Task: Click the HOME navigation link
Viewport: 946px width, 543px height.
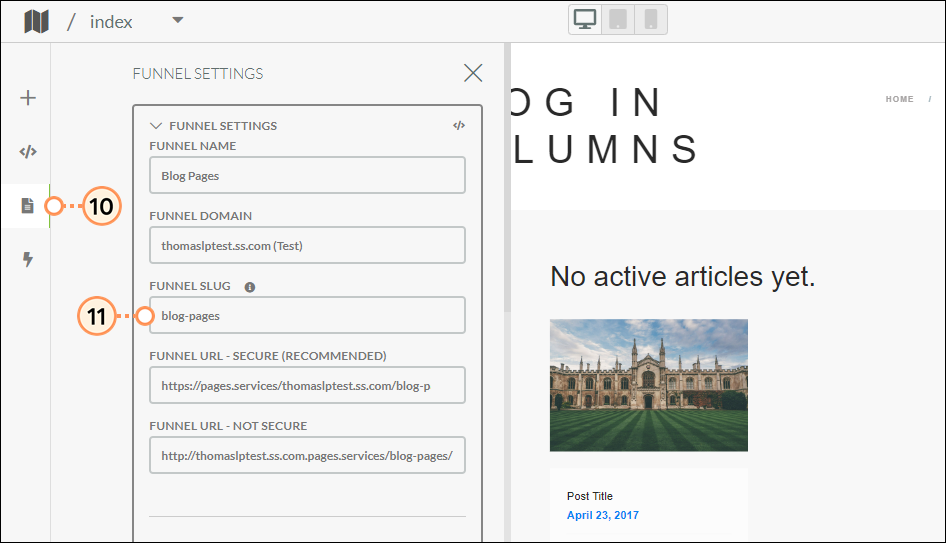Action: coord(900,99)
